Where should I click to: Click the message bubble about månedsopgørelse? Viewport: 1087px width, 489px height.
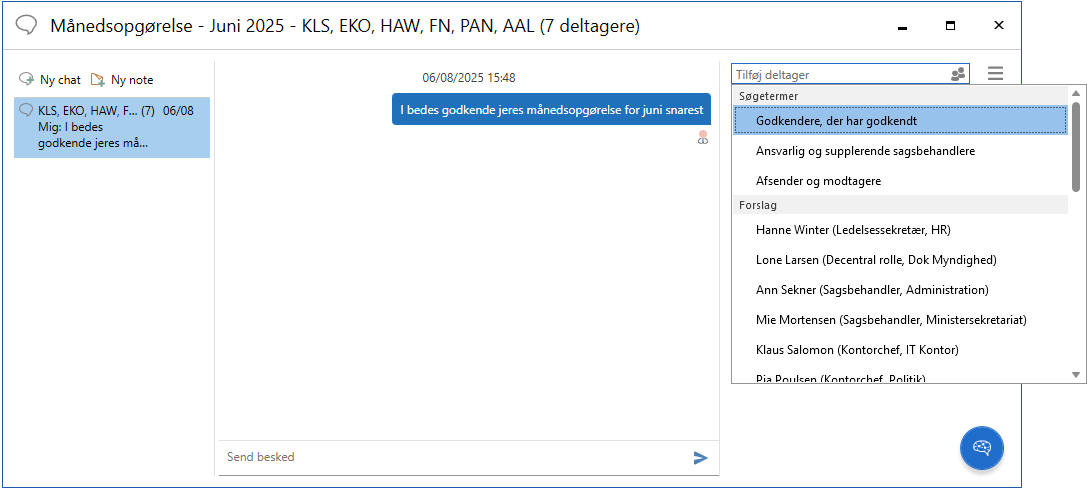tap(551, 110)
